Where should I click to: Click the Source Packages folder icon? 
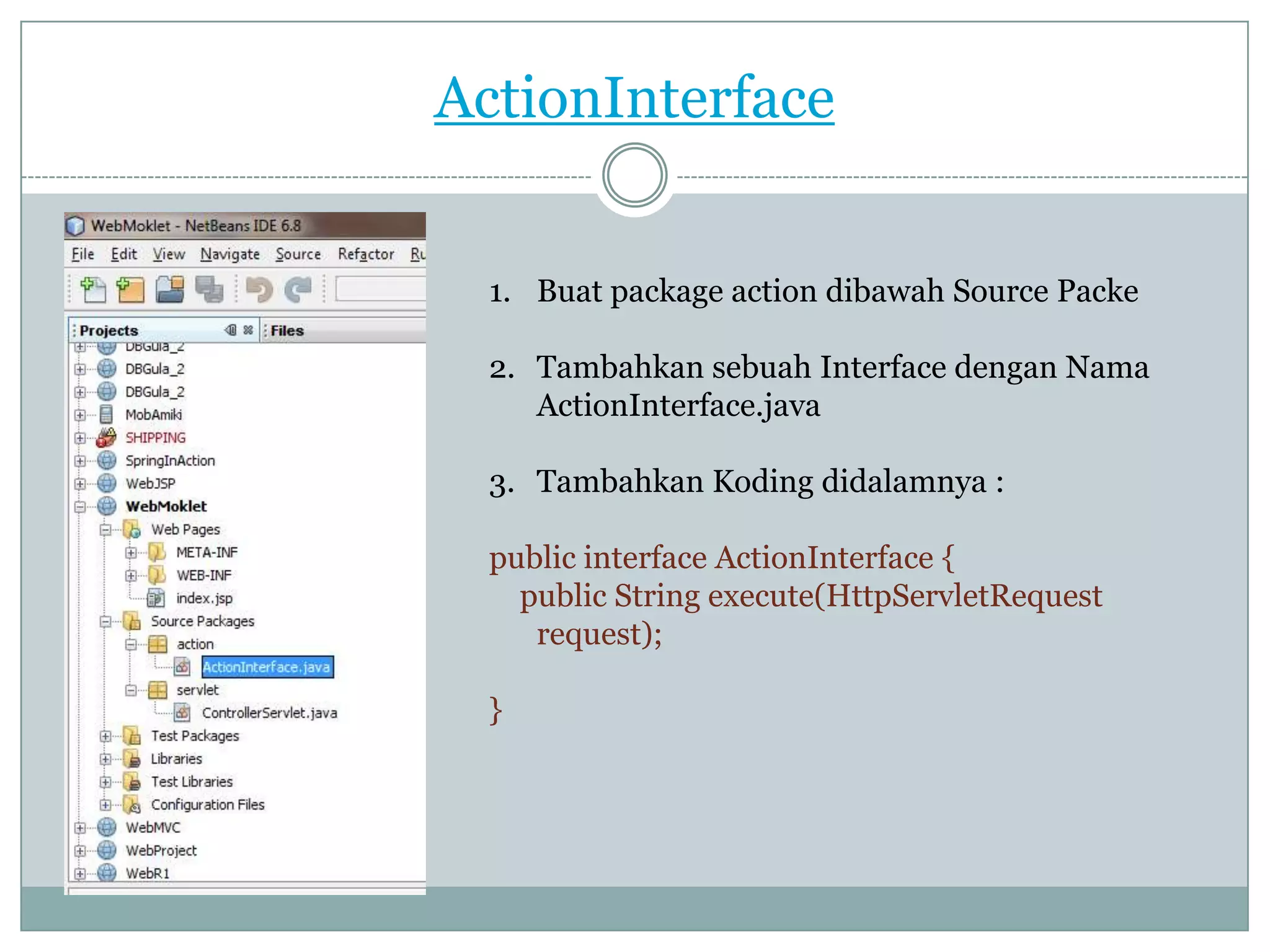click(132, 621)
